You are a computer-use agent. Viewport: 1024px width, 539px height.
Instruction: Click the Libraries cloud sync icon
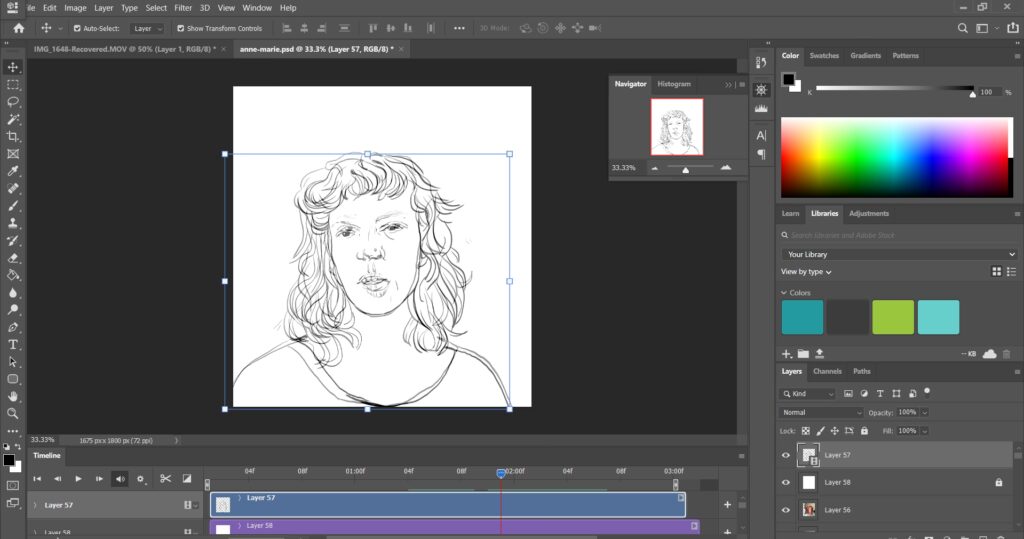tap(989, 353)
